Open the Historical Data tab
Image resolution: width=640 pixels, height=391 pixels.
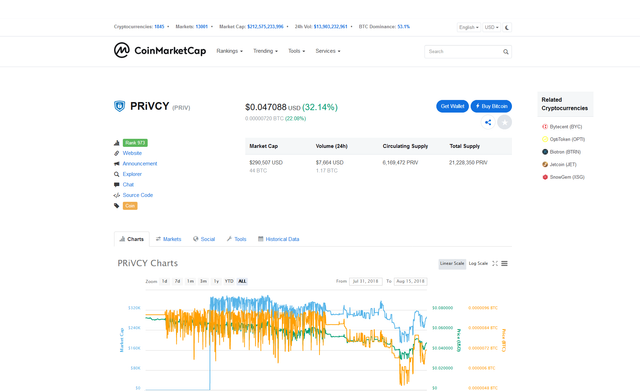tap(278, 239)
